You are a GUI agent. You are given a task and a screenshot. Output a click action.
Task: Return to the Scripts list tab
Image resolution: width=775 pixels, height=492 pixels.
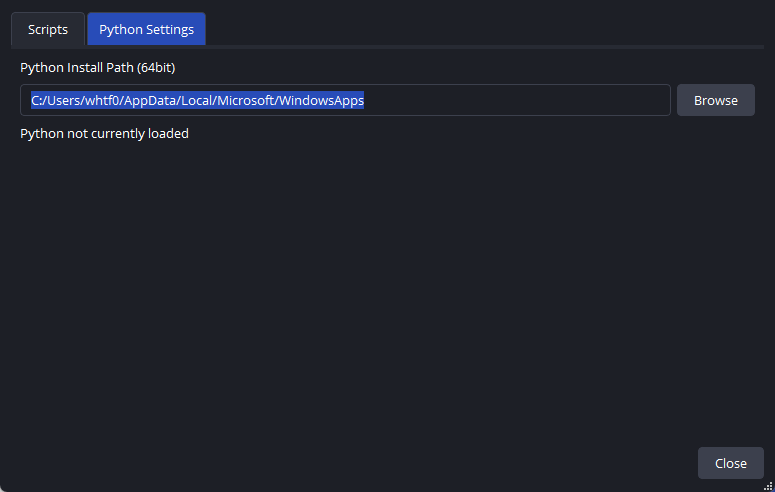coord(48,29)
